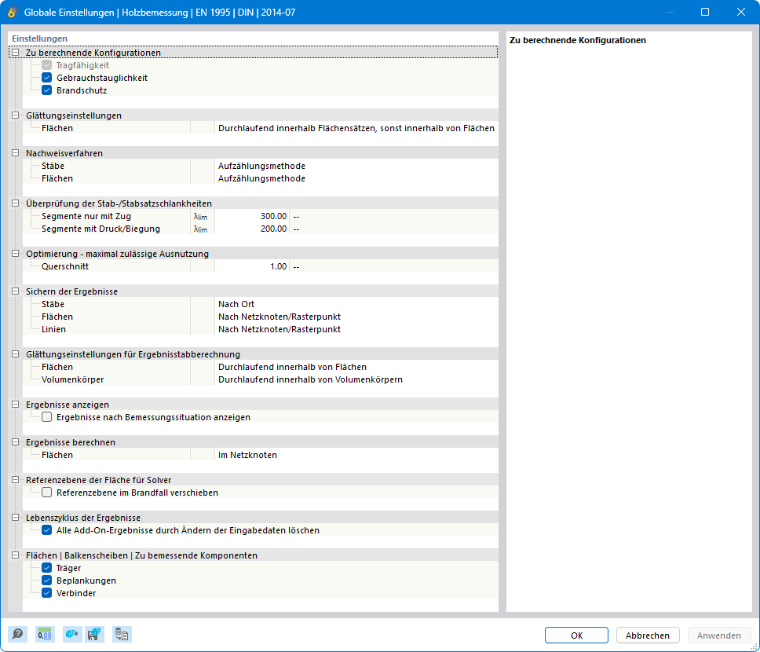Viewport: 760px width, 652px height.
Task: Close the Globale Einstellungen dialog
Action: [741, 12]
